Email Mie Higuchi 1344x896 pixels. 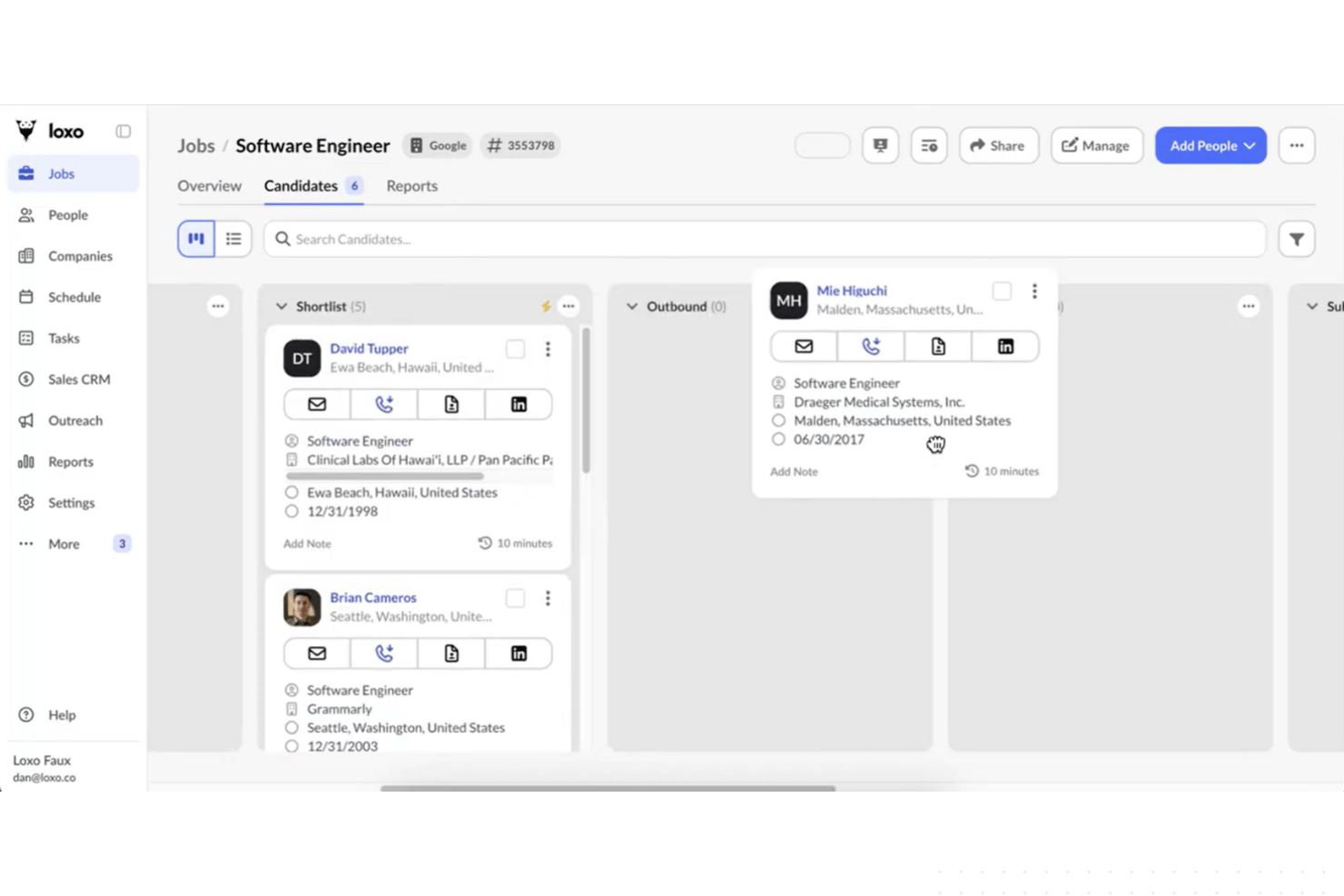(804, 346)
